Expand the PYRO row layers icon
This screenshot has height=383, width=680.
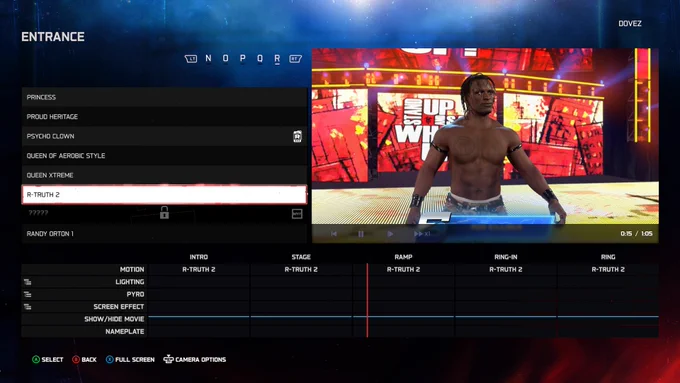(28, 294)
